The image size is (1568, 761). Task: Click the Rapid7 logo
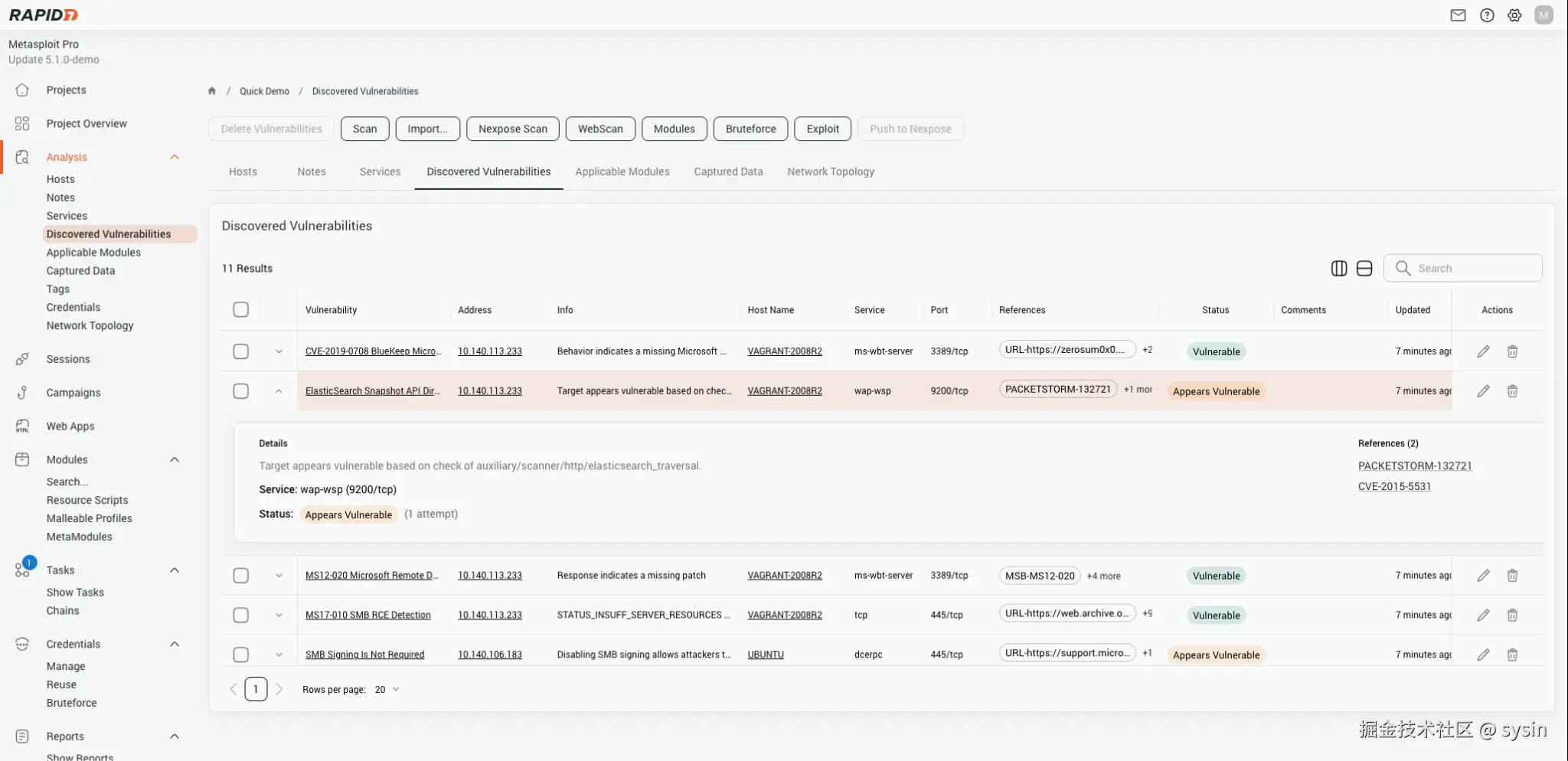click(44, 15)
